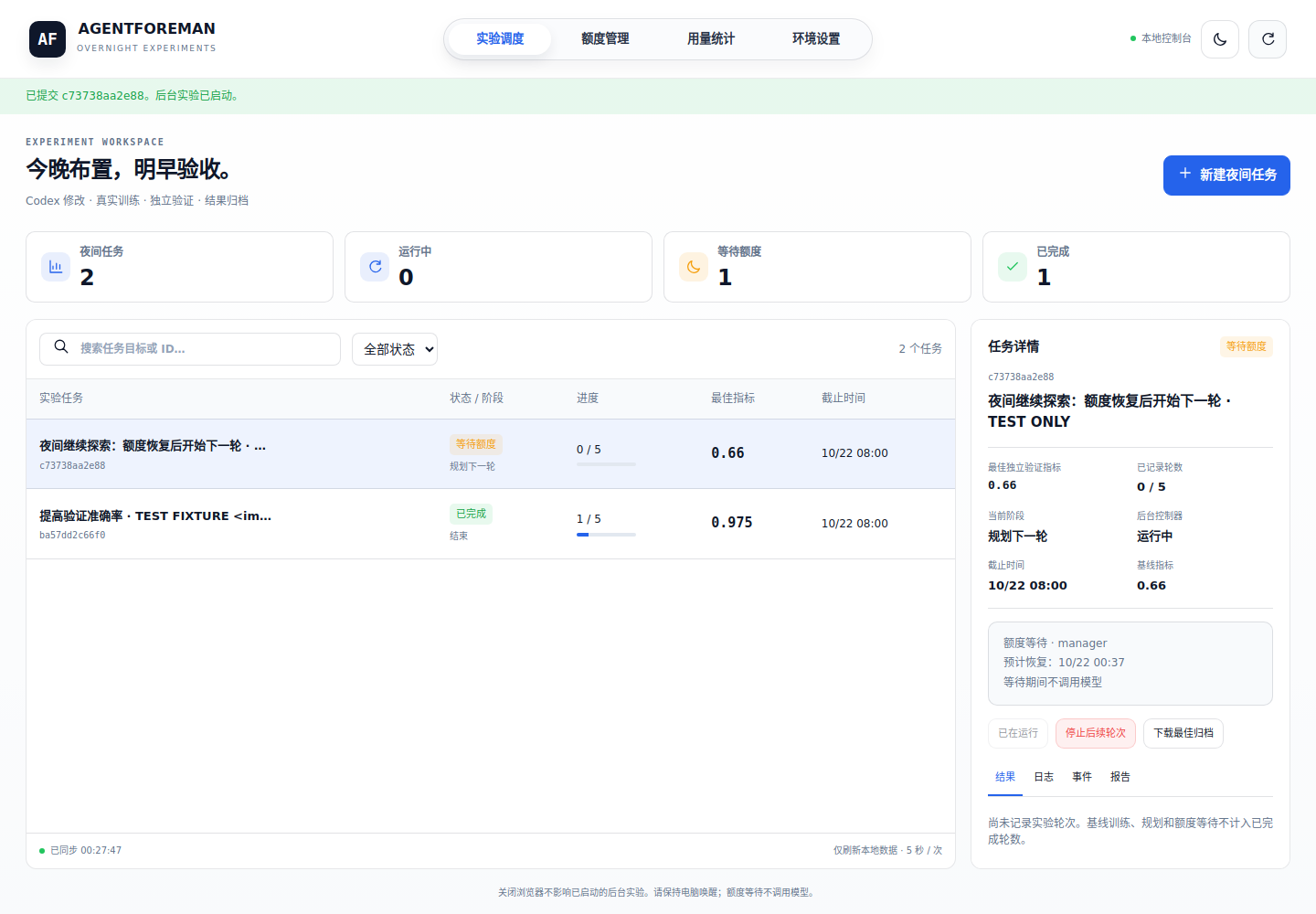Open the 环境设置 tab

816,39
